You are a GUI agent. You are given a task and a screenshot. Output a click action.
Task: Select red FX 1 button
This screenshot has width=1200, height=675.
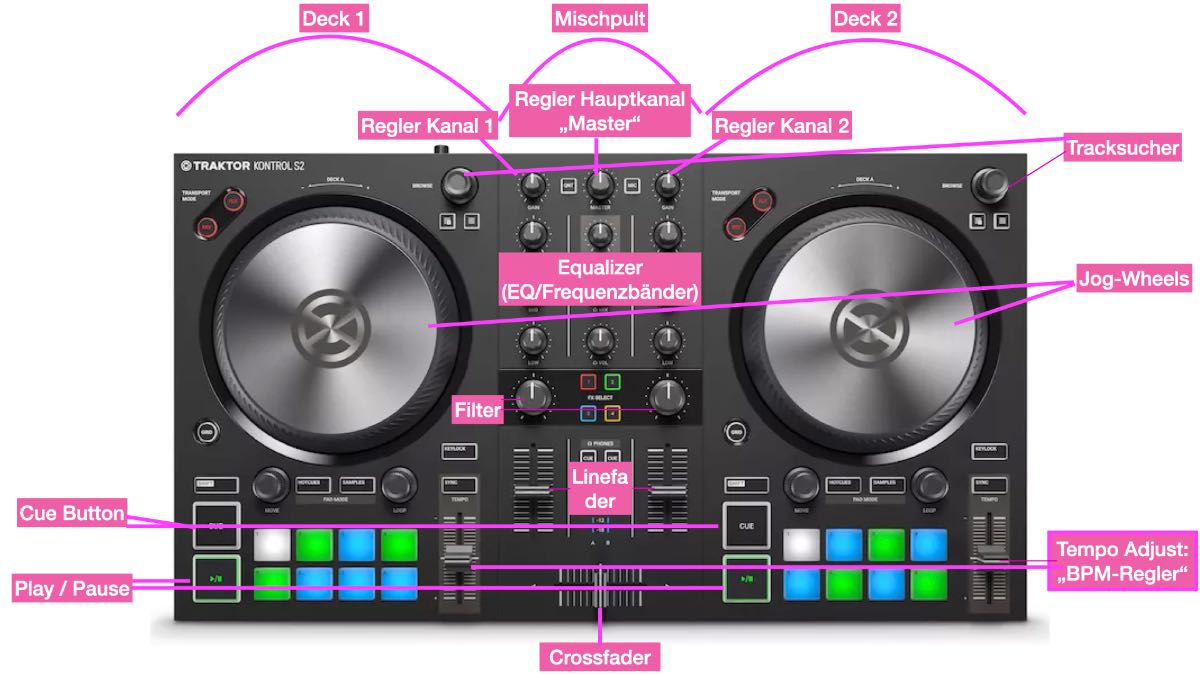[x=588, y=382]
